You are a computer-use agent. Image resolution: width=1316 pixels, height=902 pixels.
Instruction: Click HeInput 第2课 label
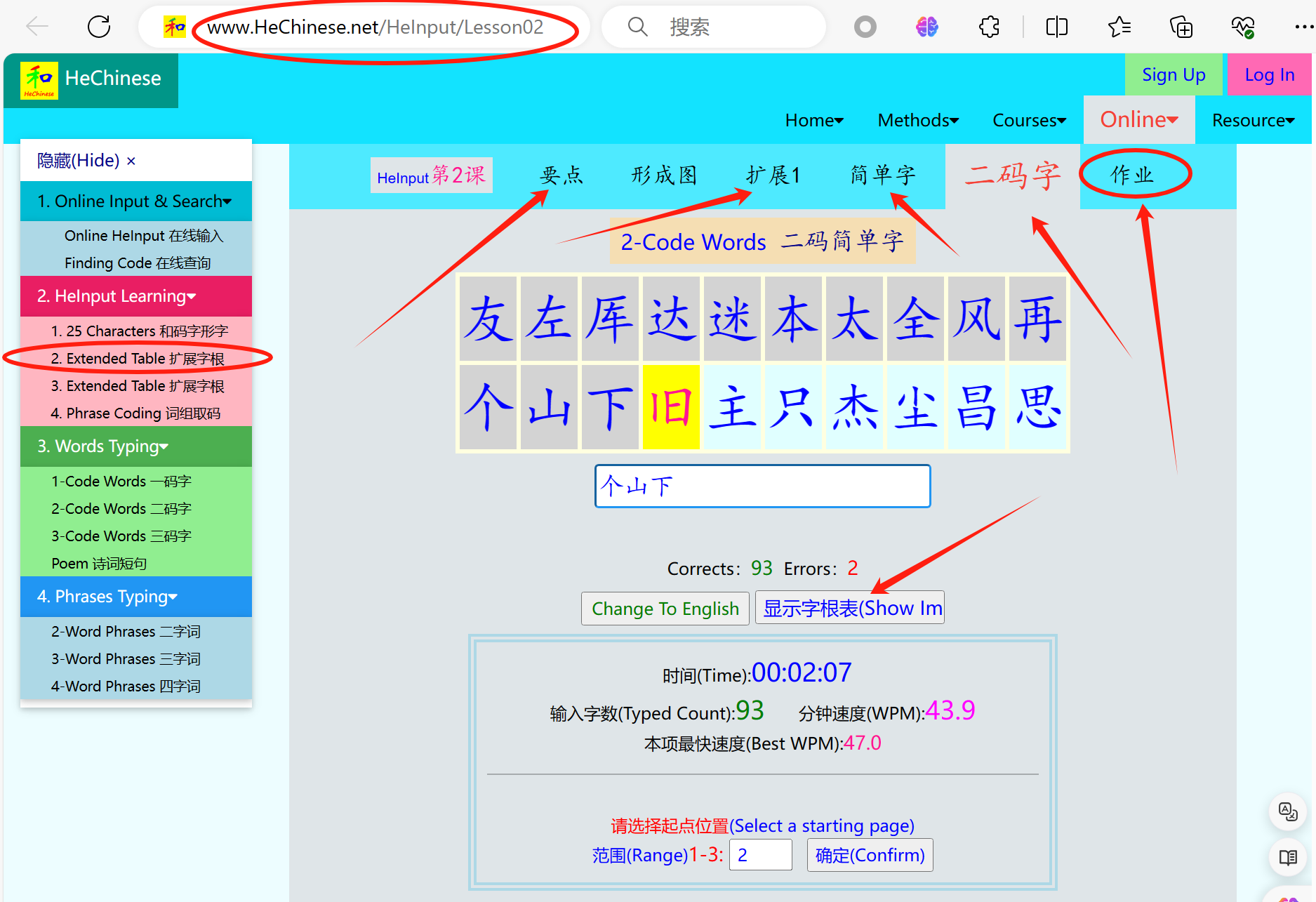(431, 175)
